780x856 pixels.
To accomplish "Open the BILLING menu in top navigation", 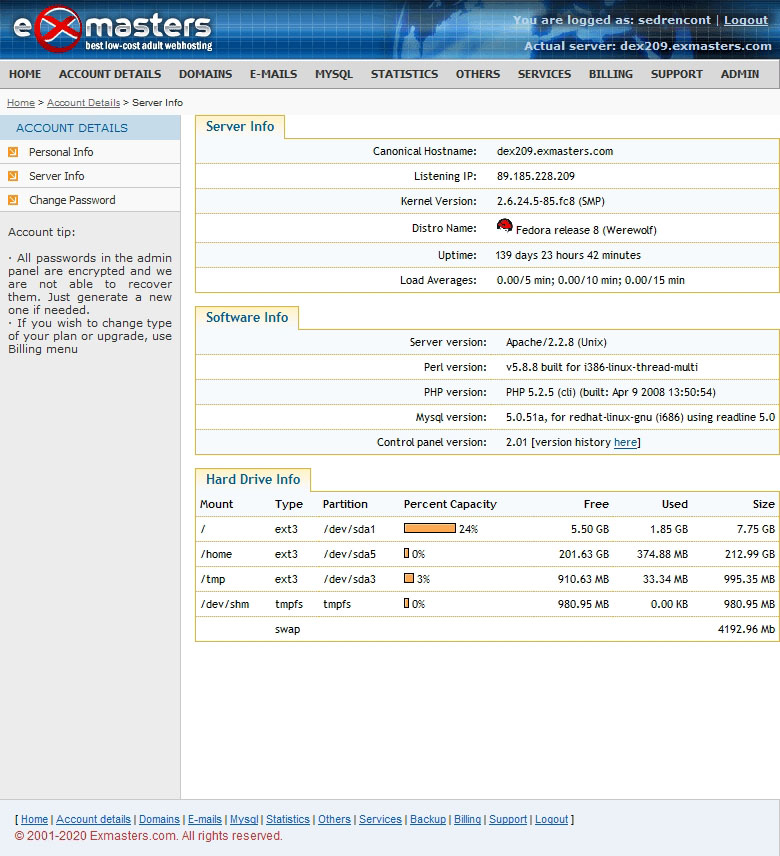I will click(x=610, y=74).
